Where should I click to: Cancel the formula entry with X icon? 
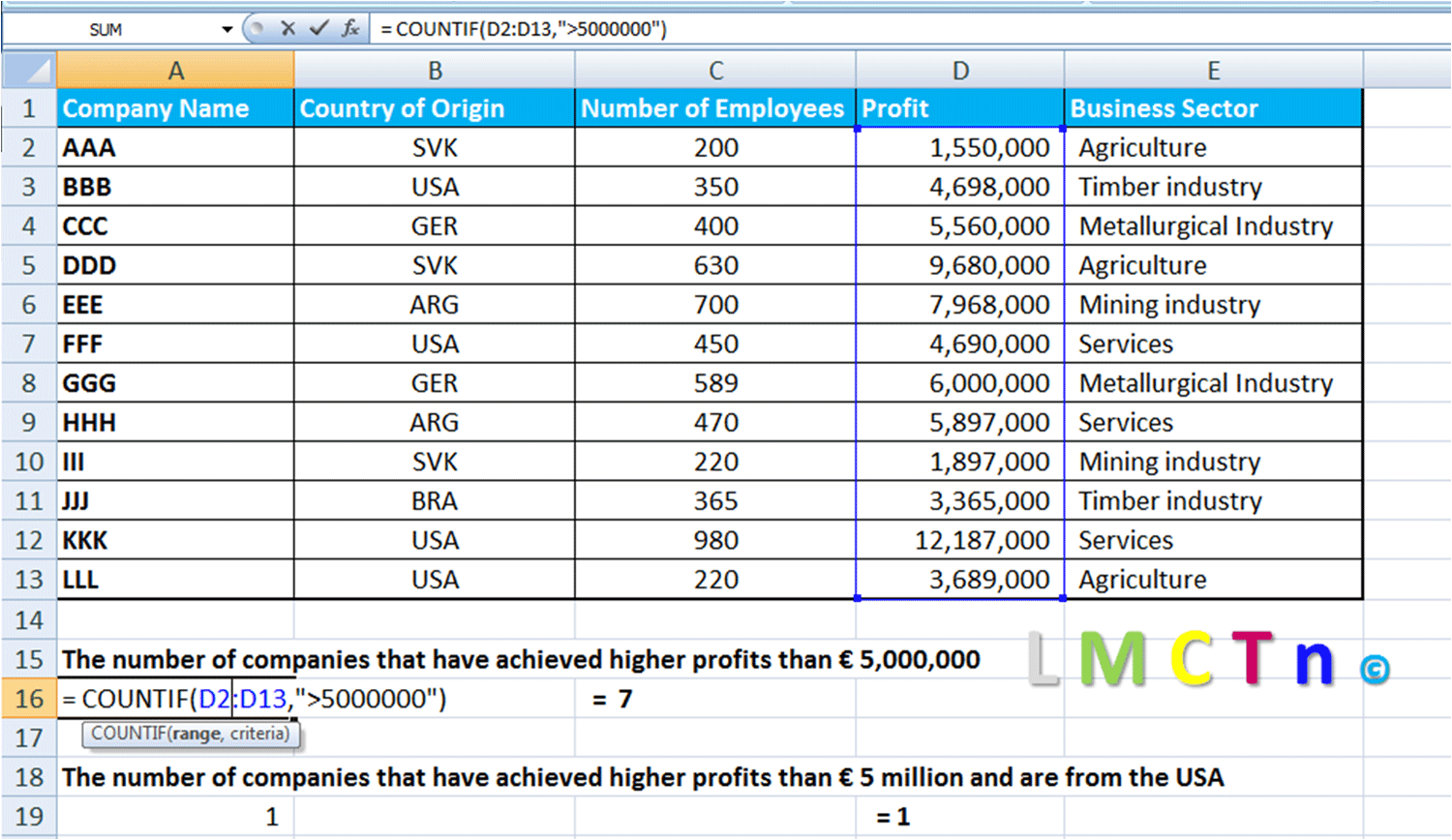287,29
